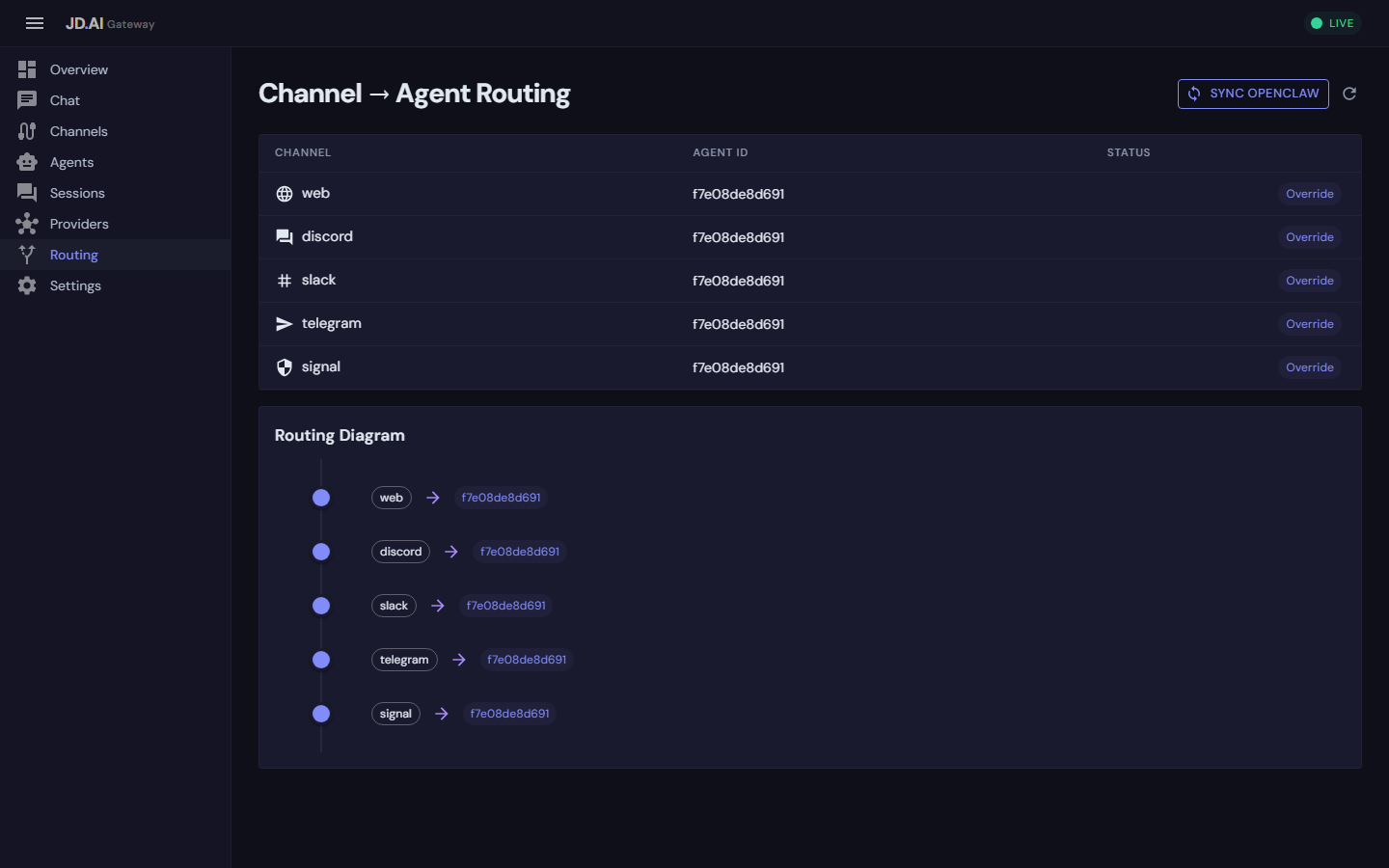Click the f7e08de8d691 agent link beside discord diagram node
The image size is (1389, 868).
518,551
